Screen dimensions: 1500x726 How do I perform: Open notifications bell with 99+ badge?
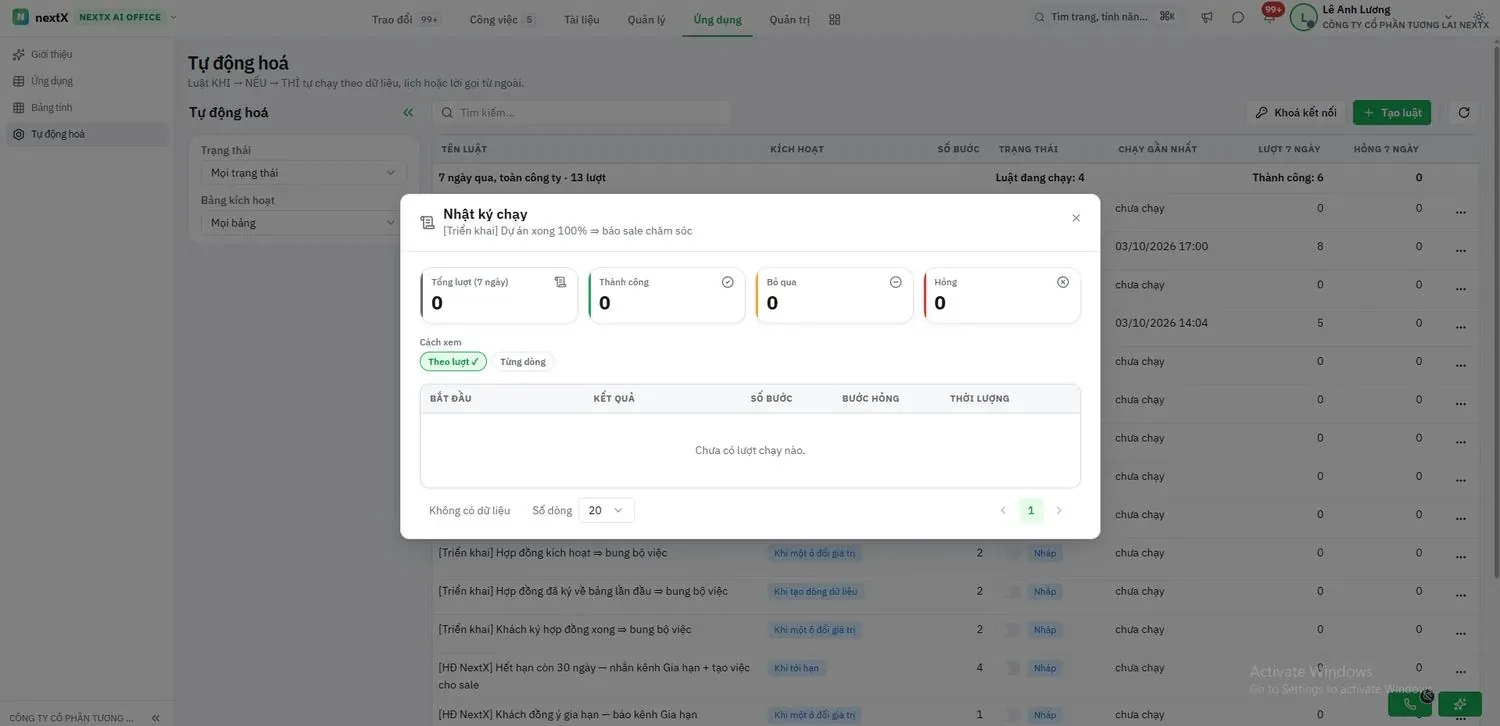point(1270,16)
